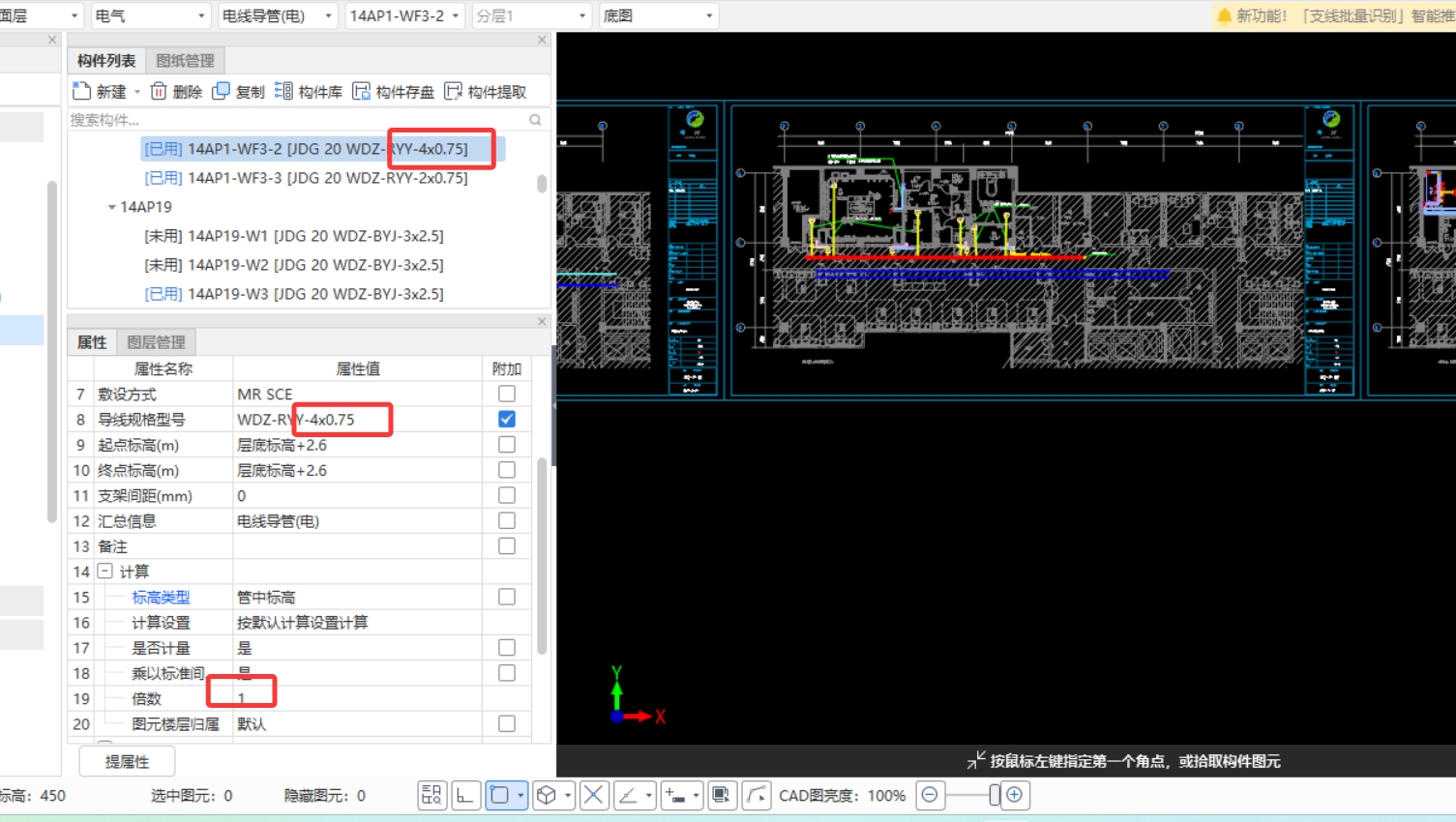Close the component list panel
The image size is (1456, 822).
coord(542,41)
